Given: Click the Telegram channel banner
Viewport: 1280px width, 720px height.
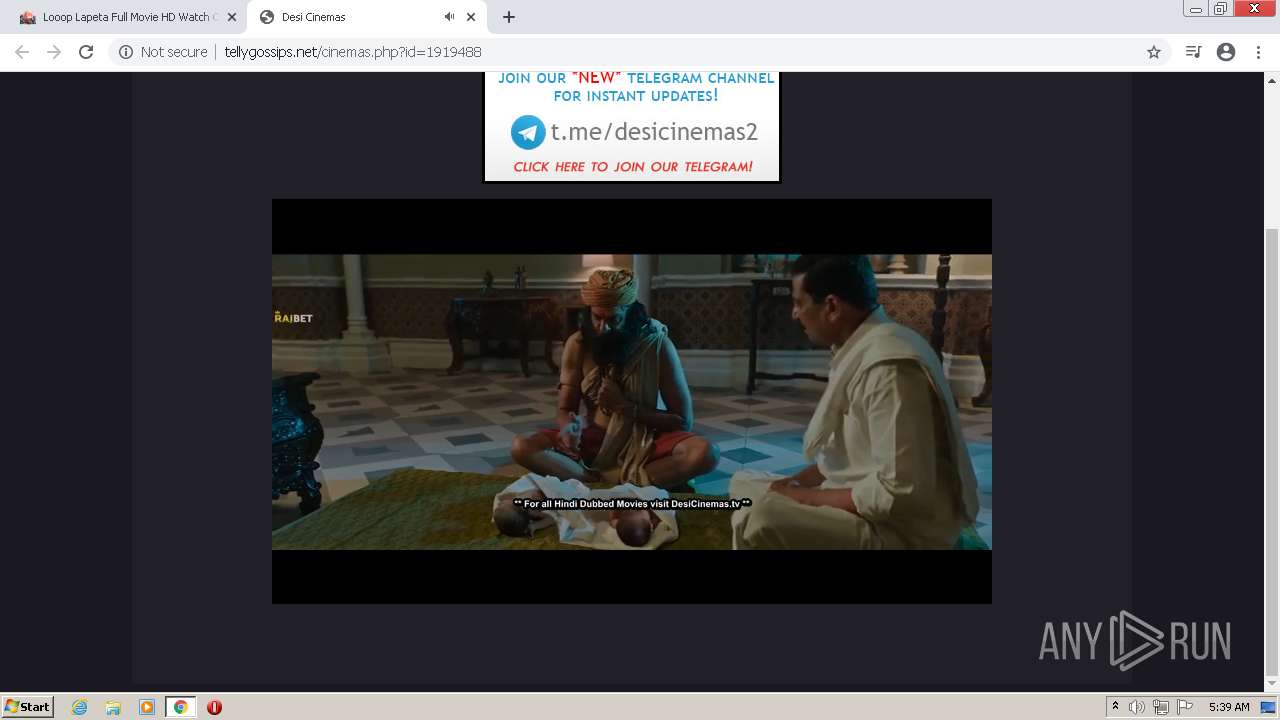Looking at the screenshot, I should click(632, 127).
